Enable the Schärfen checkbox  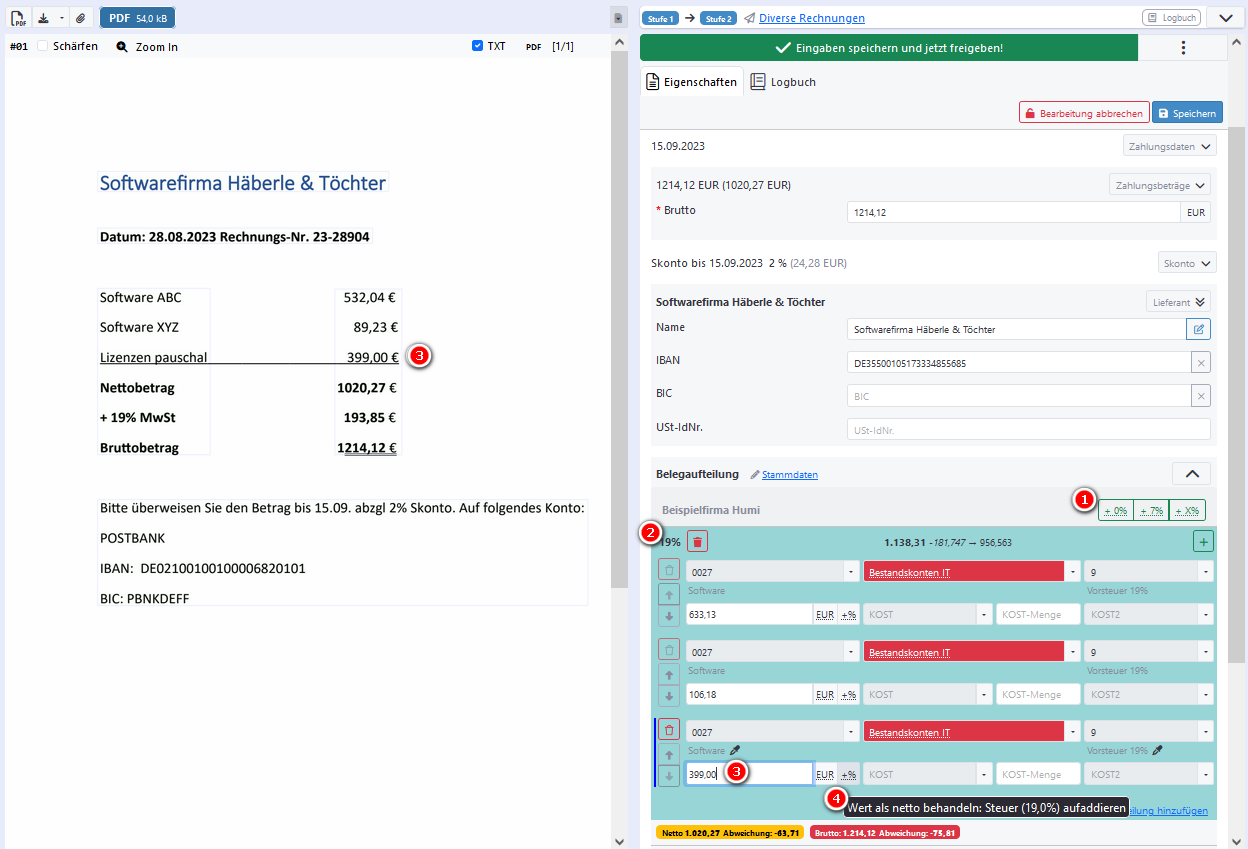(x=42, y=46)
